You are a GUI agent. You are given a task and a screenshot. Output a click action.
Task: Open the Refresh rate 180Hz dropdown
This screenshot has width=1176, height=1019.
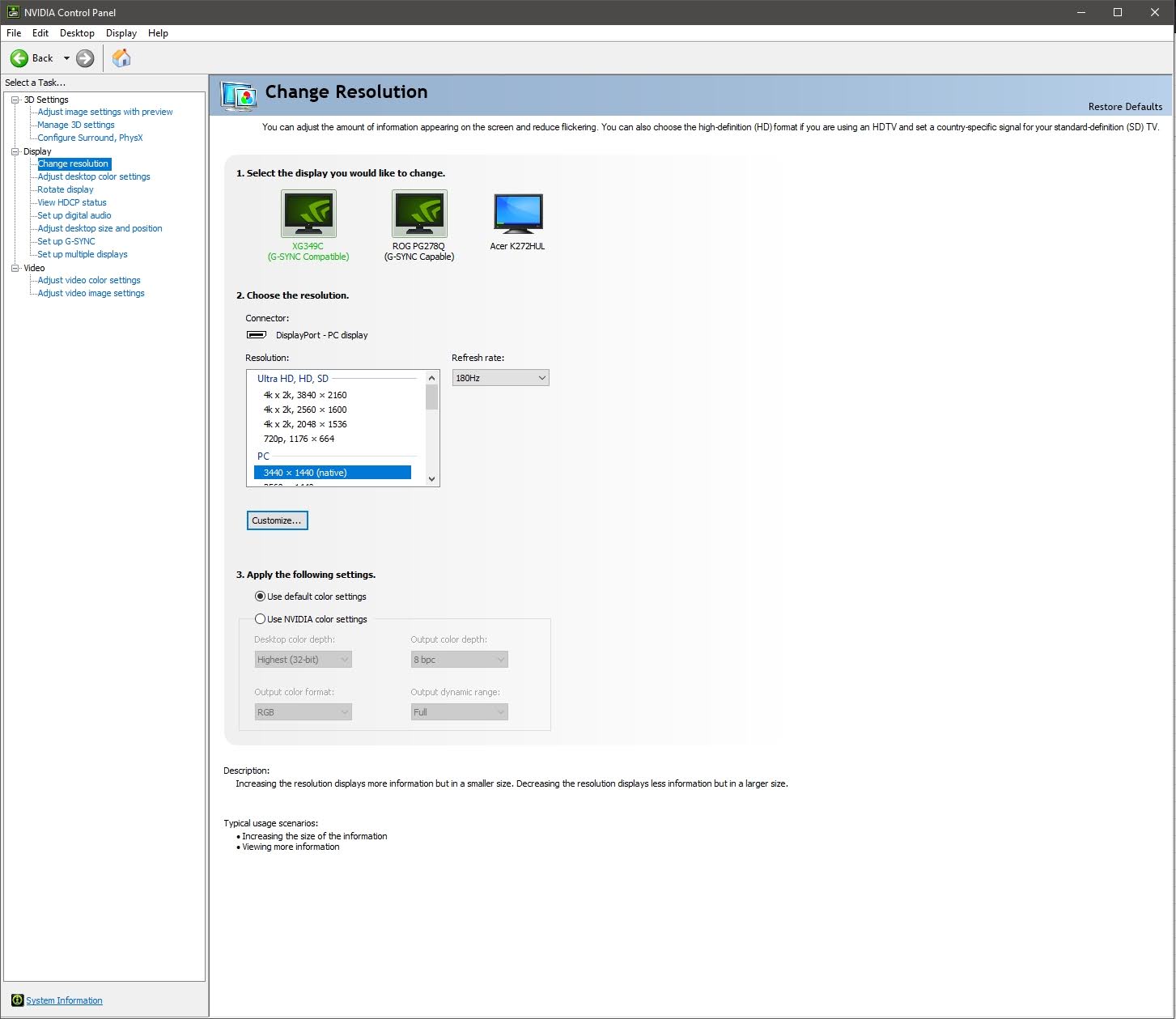[x=500, y=378]
